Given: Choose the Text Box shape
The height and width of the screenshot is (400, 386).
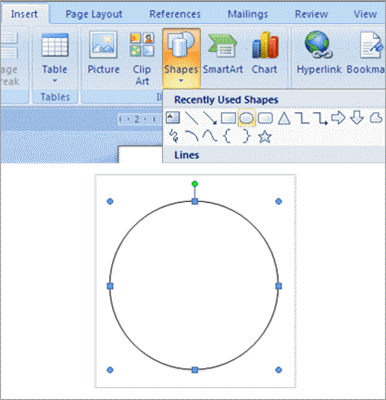Looking at the screenshot, I should click(x=173, y=117).
